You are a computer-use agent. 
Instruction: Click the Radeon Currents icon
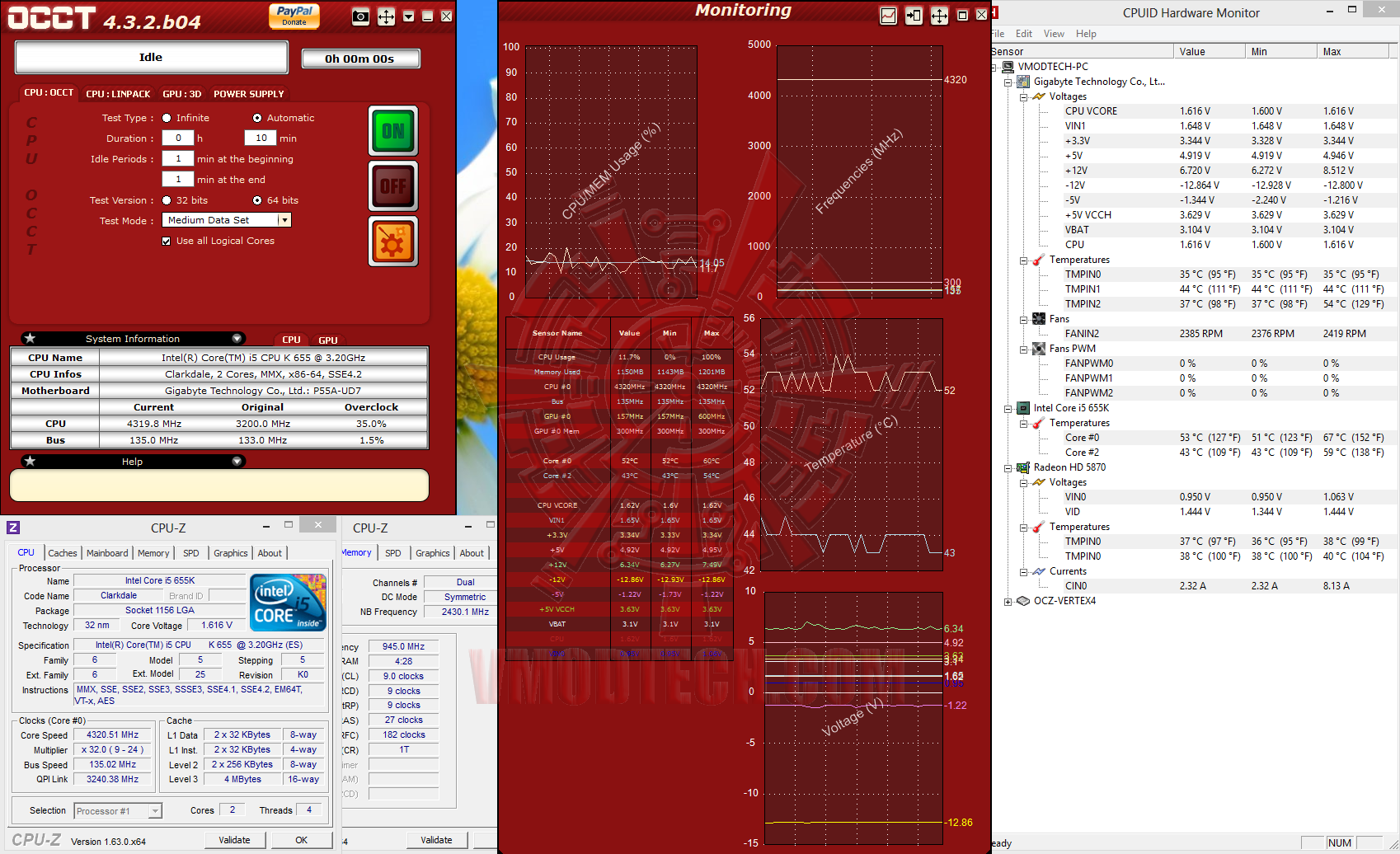1039,571
